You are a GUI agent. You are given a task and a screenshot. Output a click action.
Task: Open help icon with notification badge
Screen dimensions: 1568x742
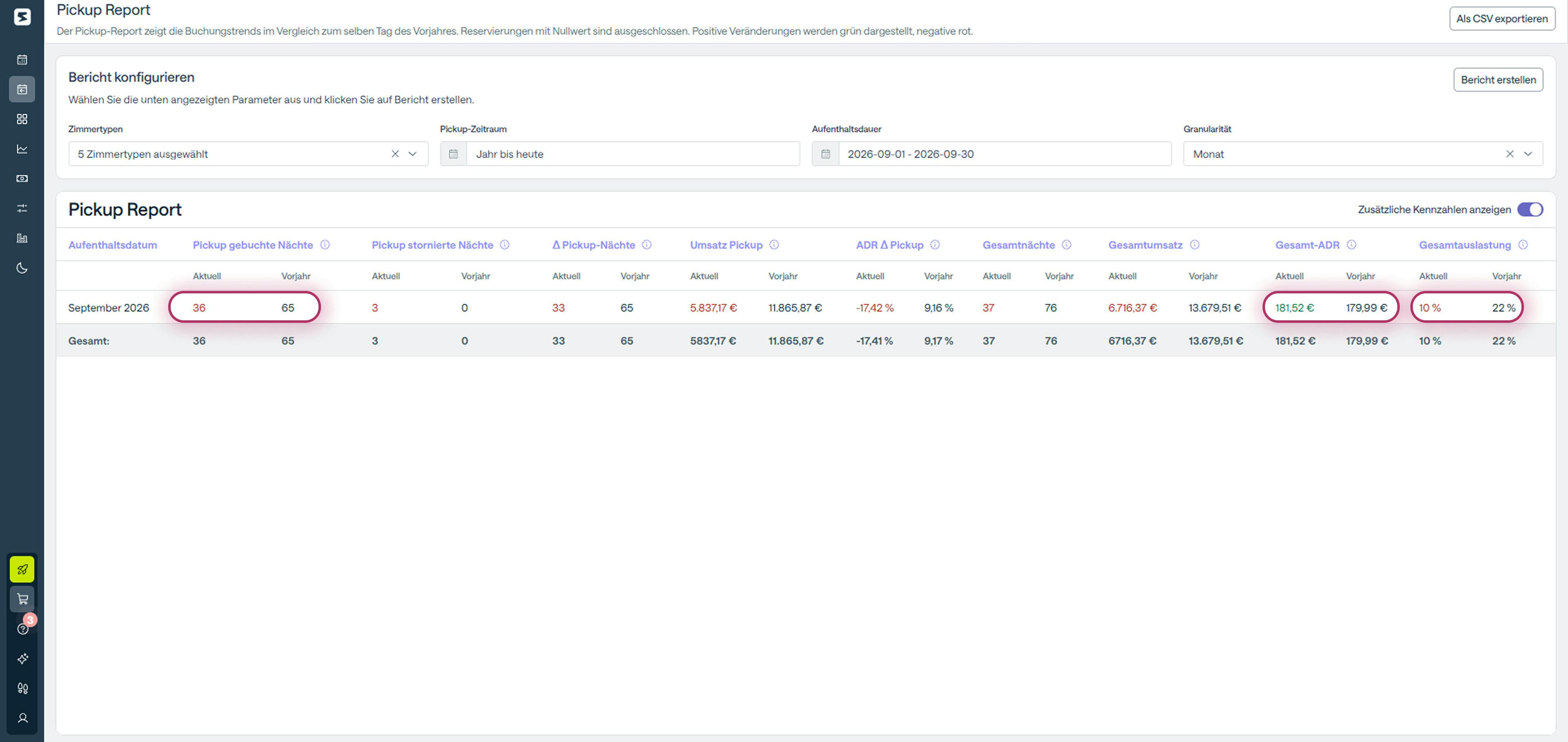(22, 629)
